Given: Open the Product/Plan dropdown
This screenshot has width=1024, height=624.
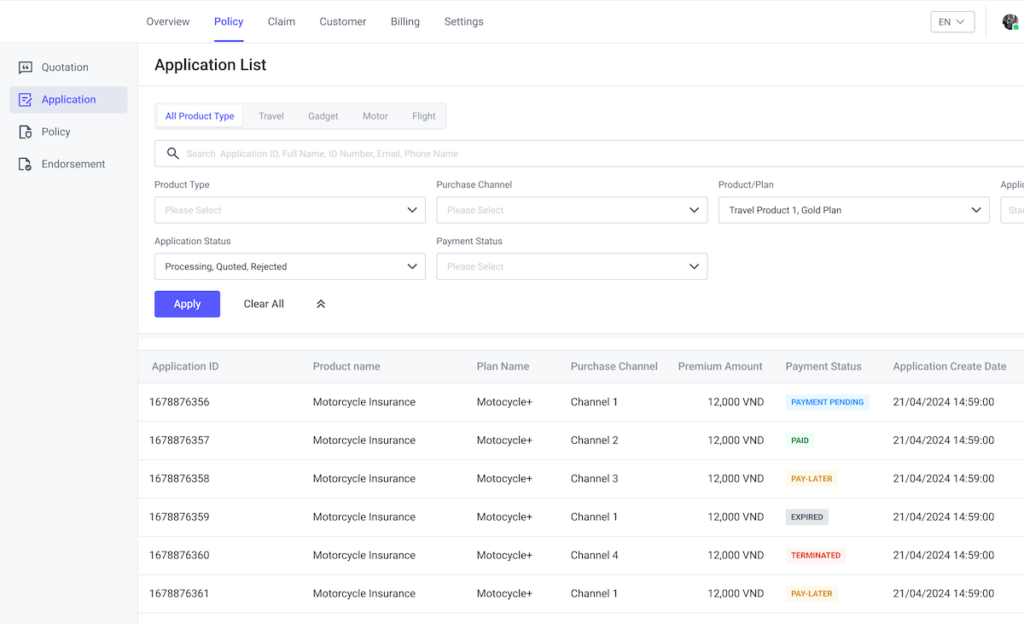Looking at the screenshot, I should [x=854, y=210].
